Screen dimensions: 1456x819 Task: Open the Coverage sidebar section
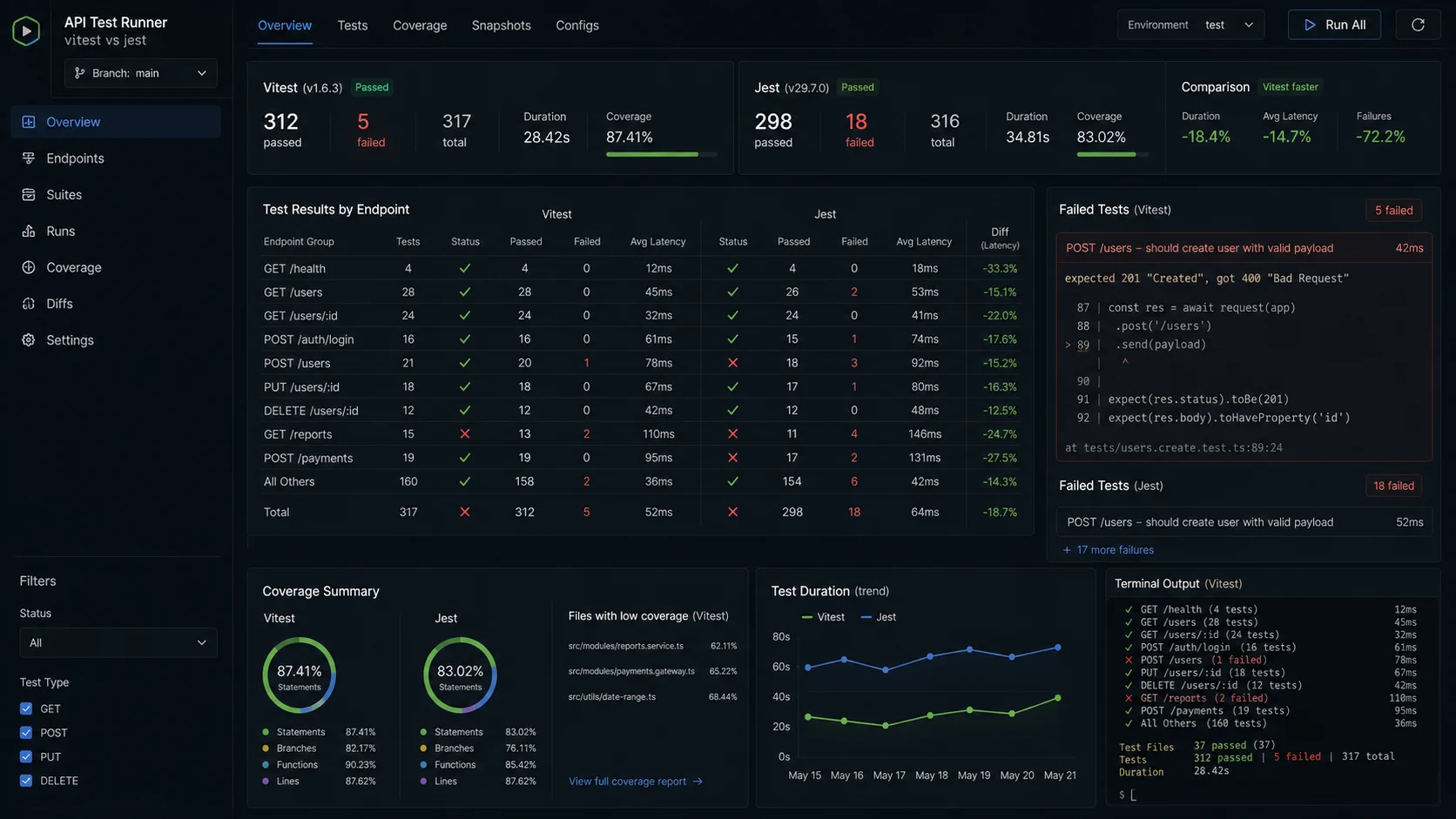(x=115, y=267)
